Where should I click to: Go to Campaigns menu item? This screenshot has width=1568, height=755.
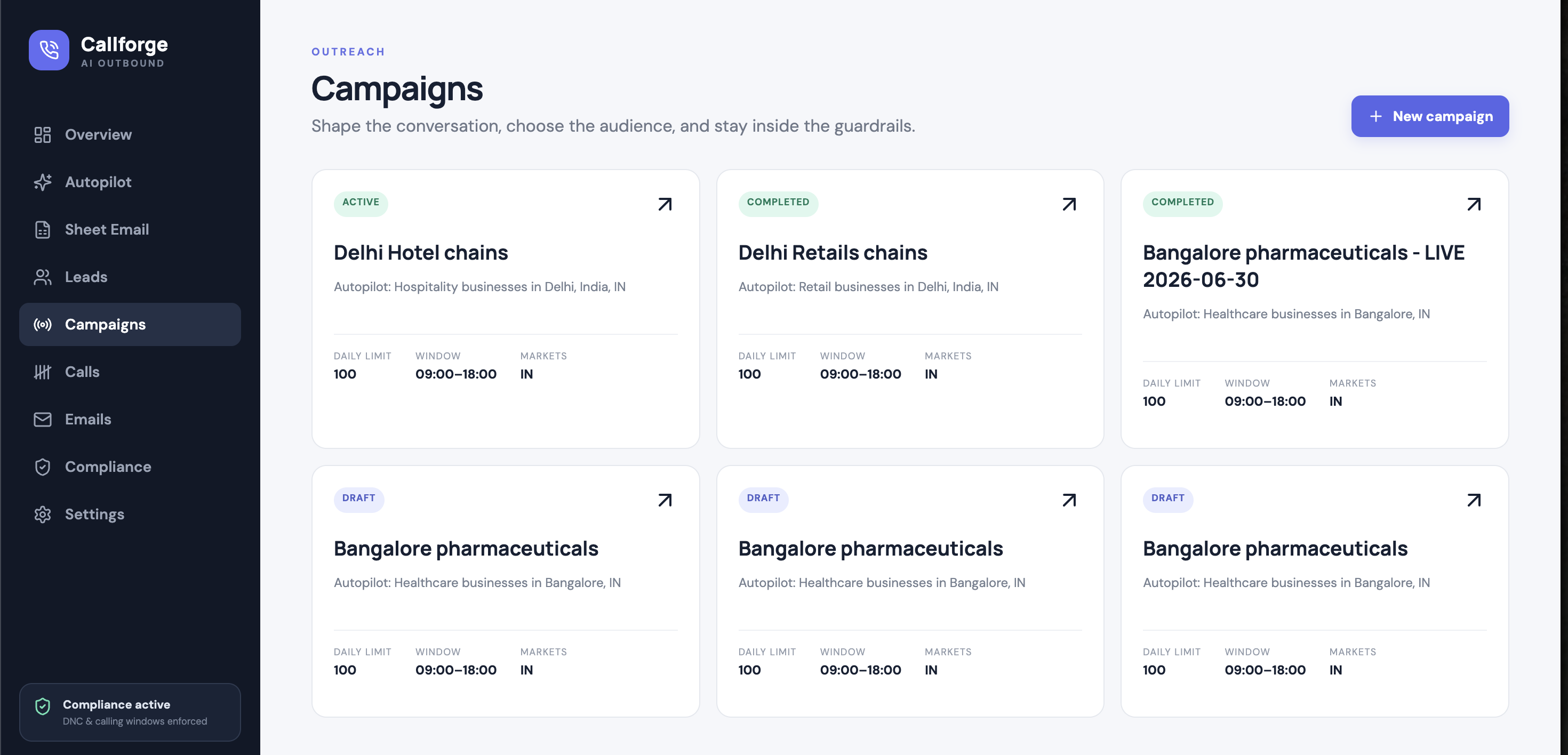click(x=130, y=324)
